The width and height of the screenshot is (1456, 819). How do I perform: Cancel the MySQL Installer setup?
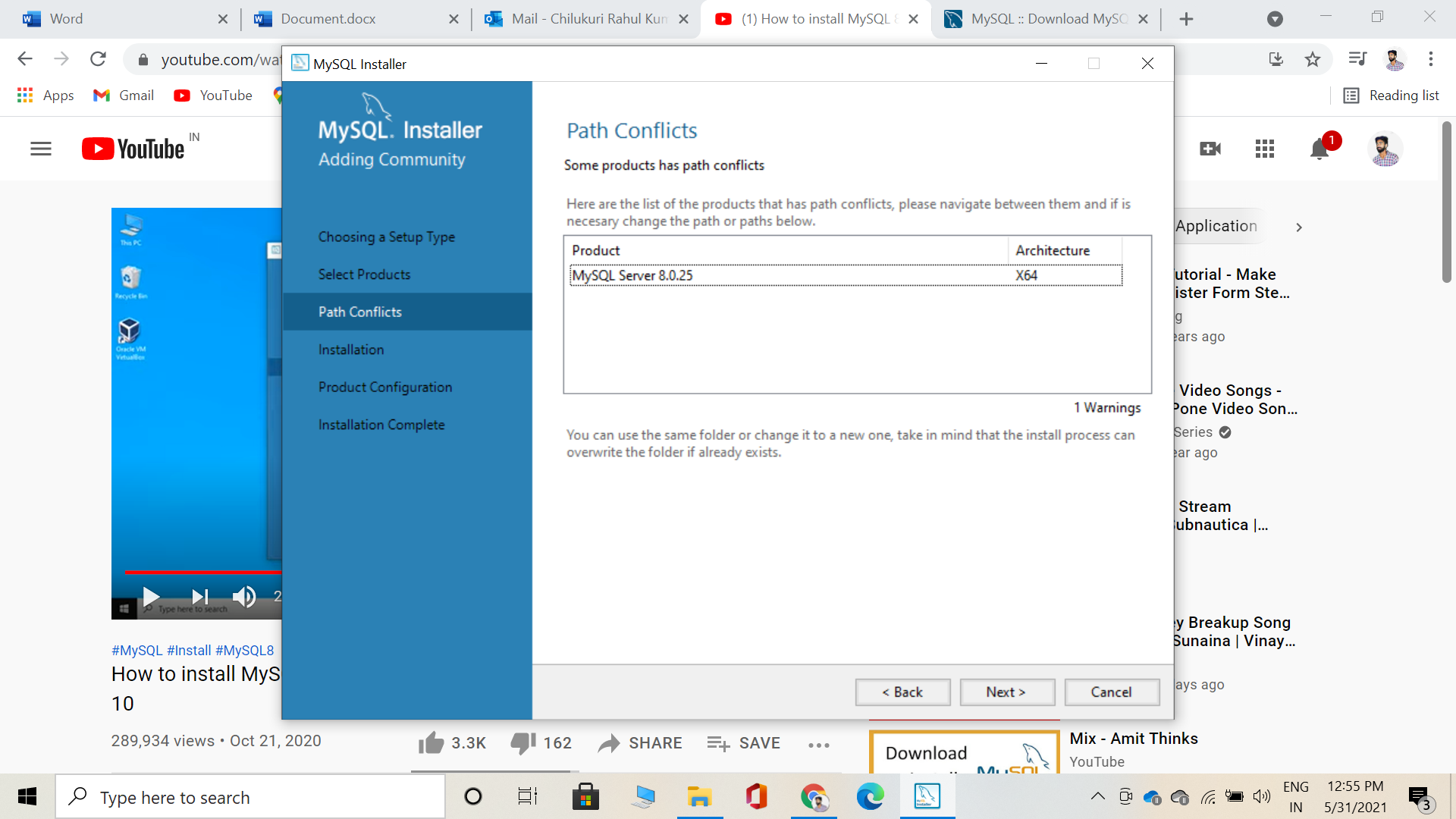[x=1112, y=692]
